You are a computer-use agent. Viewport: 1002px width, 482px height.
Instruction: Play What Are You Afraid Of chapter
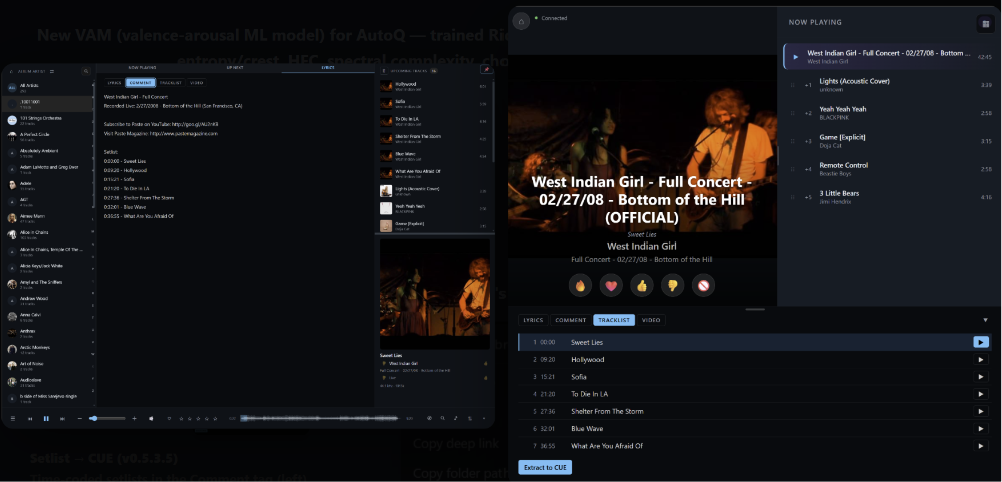click(981, 446)
